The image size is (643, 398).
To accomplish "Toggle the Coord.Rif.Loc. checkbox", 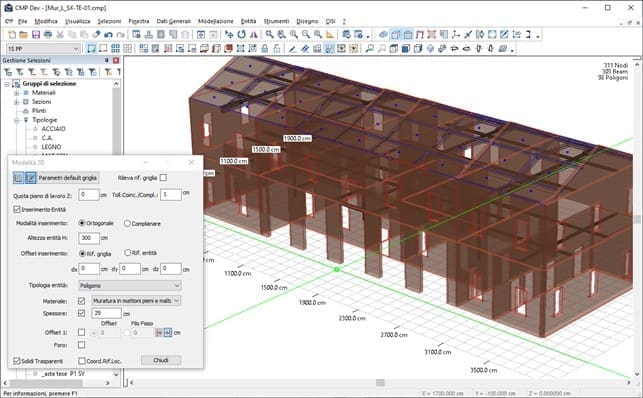I will (x=82, y=361).
